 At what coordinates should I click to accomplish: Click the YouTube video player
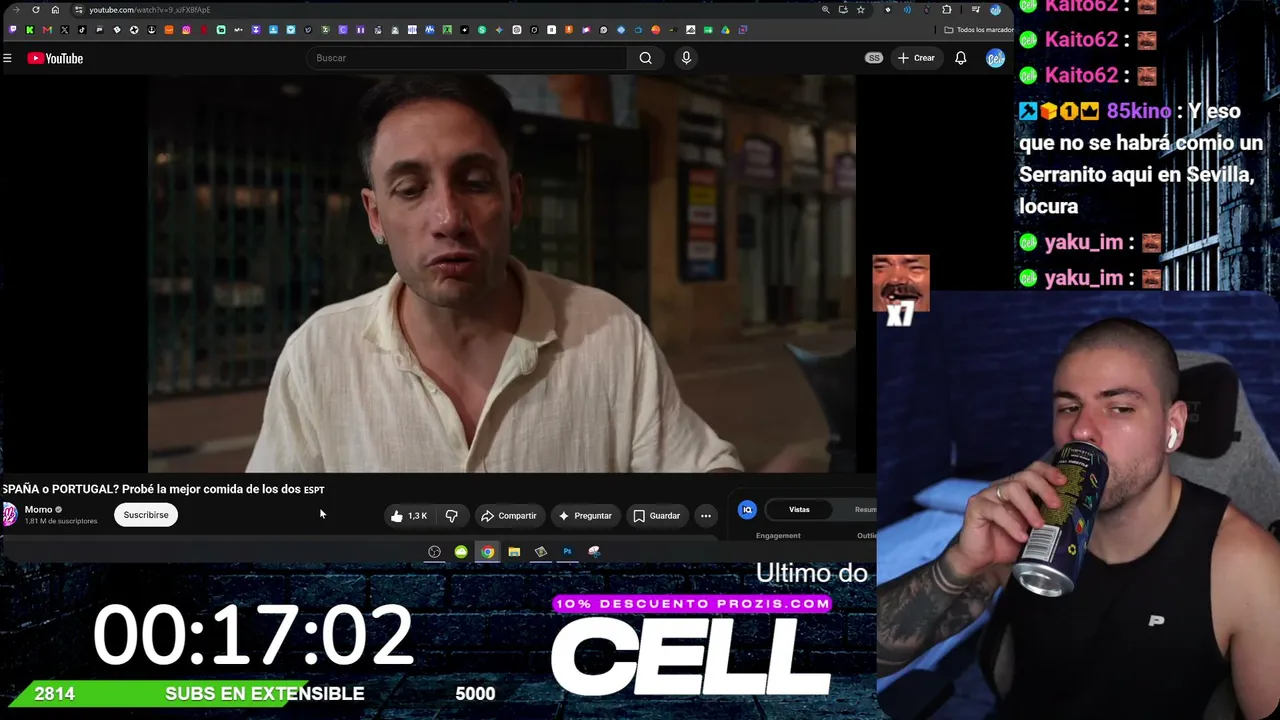[x=501, y=273]
